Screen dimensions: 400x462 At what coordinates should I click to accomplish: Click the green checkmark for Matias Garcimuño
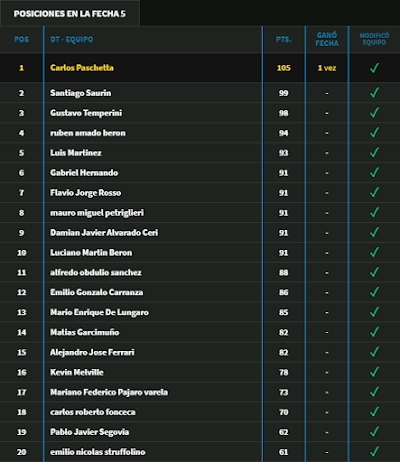point(374,332)
